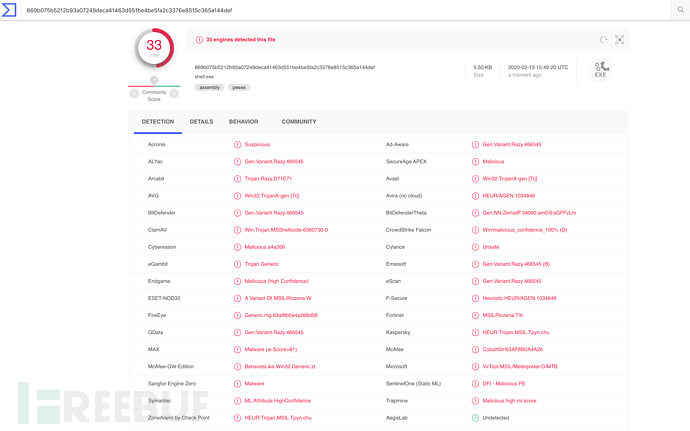Switch to the DETECTION tab
This screenshot has height=431, width=690.
[158, 122]
